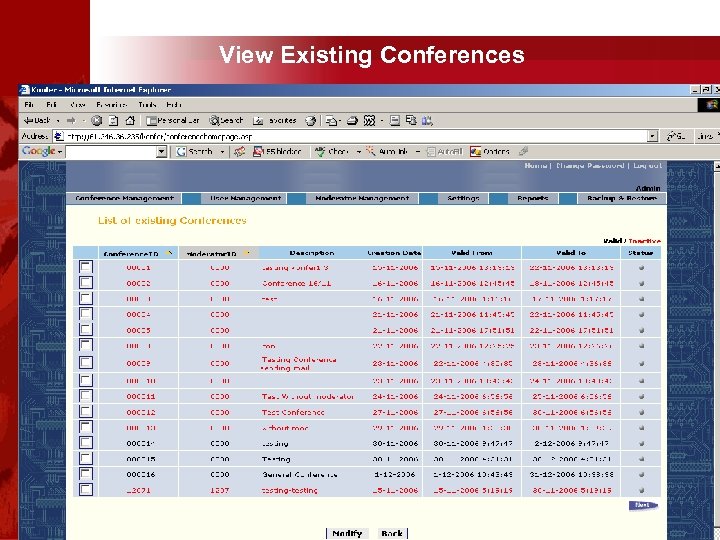
Task: Open the Back button history dropdown arrow
Action: (x=58, y=121)
